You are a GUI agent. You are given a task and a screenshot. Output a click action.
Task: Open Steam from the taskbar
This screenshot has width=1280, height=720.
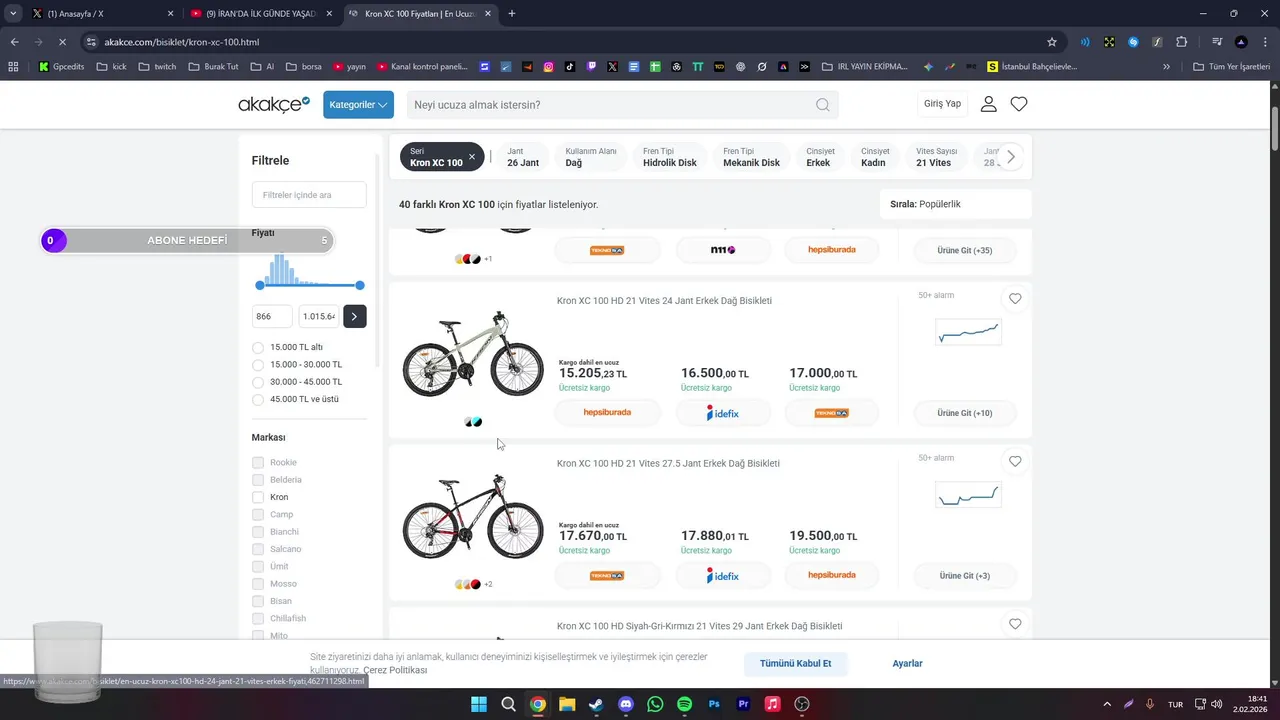[596, 704]
